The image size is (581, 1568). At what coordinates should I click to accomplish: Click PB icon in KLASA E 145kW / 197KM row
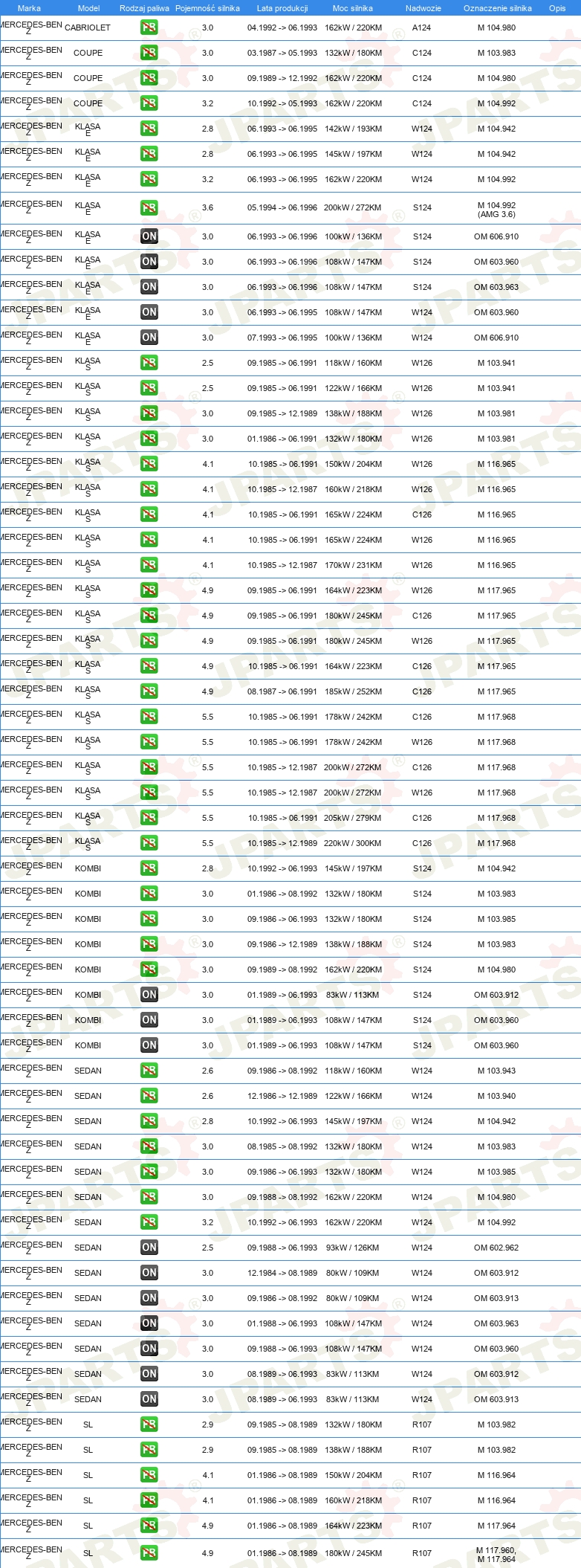[149, 154]
